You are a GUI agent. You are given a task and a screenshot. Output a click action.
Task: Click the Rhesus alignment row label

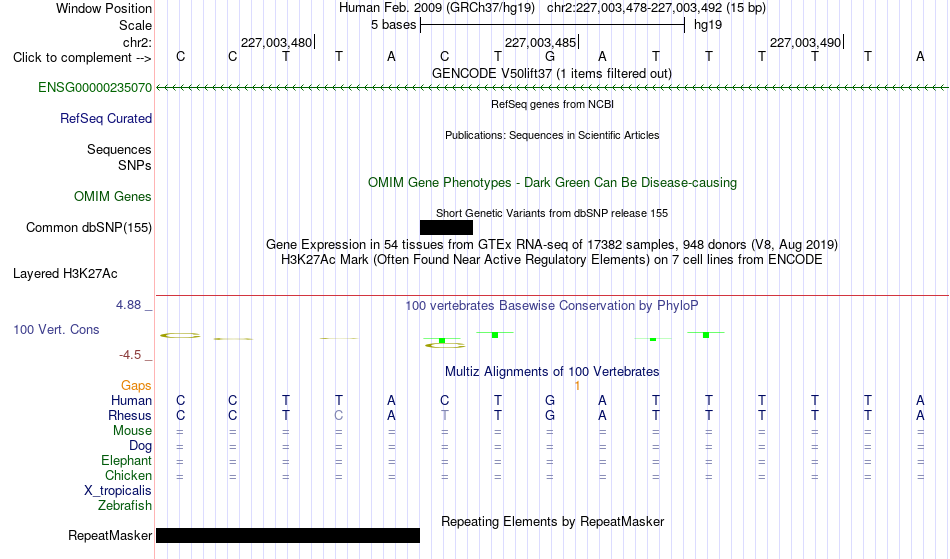point(130,415)
